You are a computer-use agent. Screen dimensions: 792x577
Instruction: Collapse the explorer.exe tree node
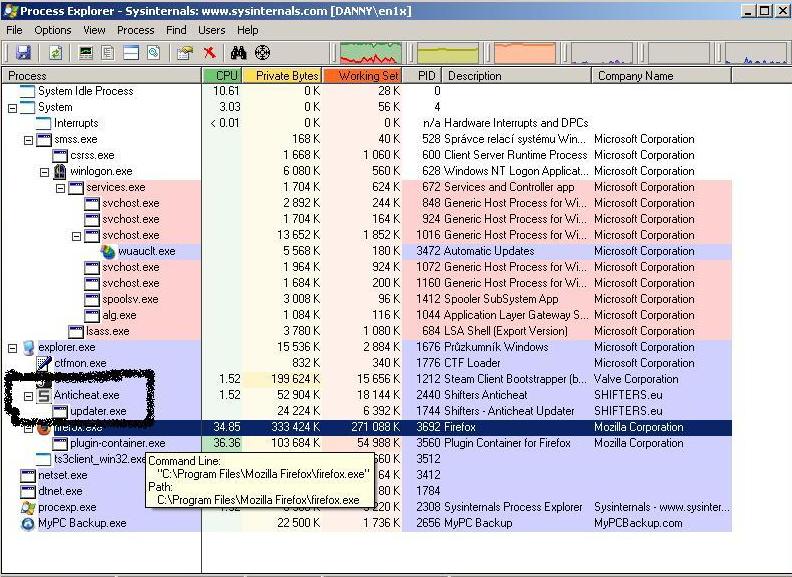(x=13, y=348)
